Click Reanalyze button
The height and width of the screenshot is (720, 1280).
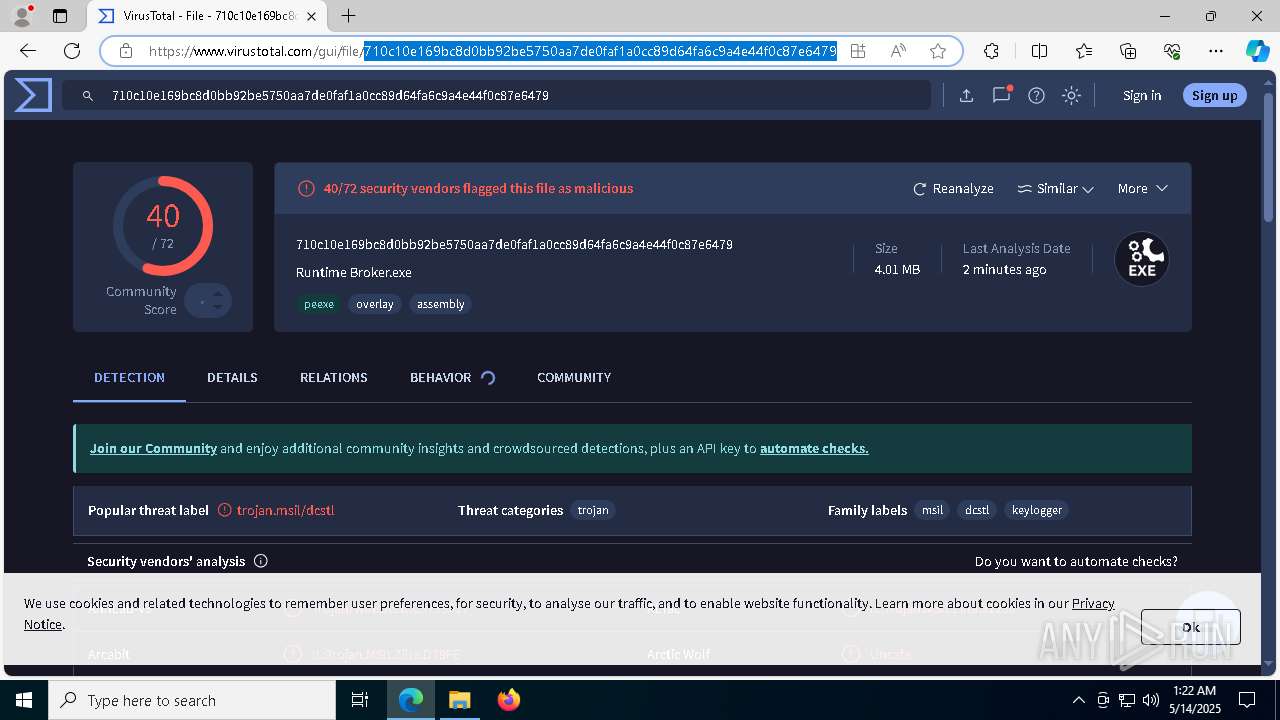coord(953,188)
